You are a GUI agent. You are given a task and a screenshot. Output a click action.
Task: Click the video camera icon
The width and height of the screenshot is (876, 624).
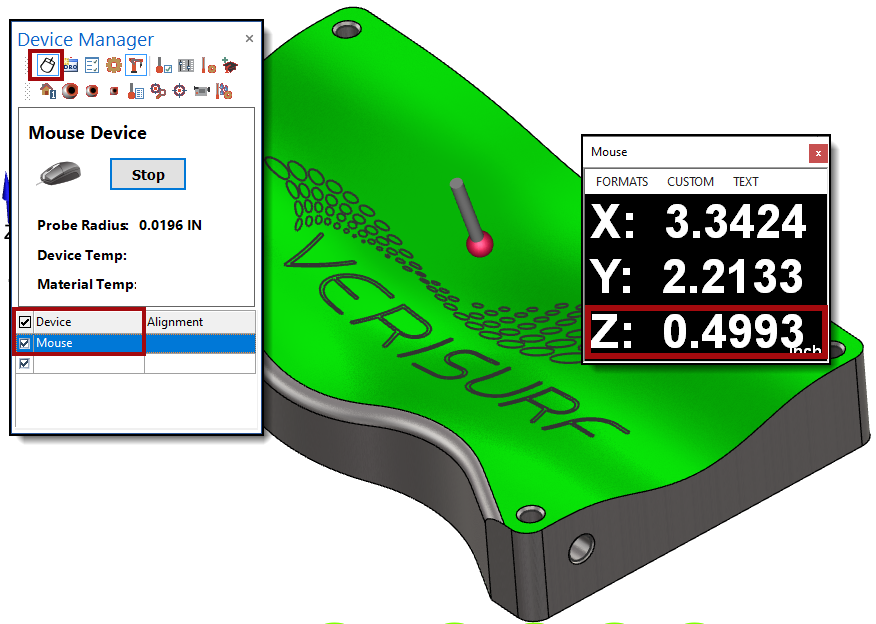202,90
